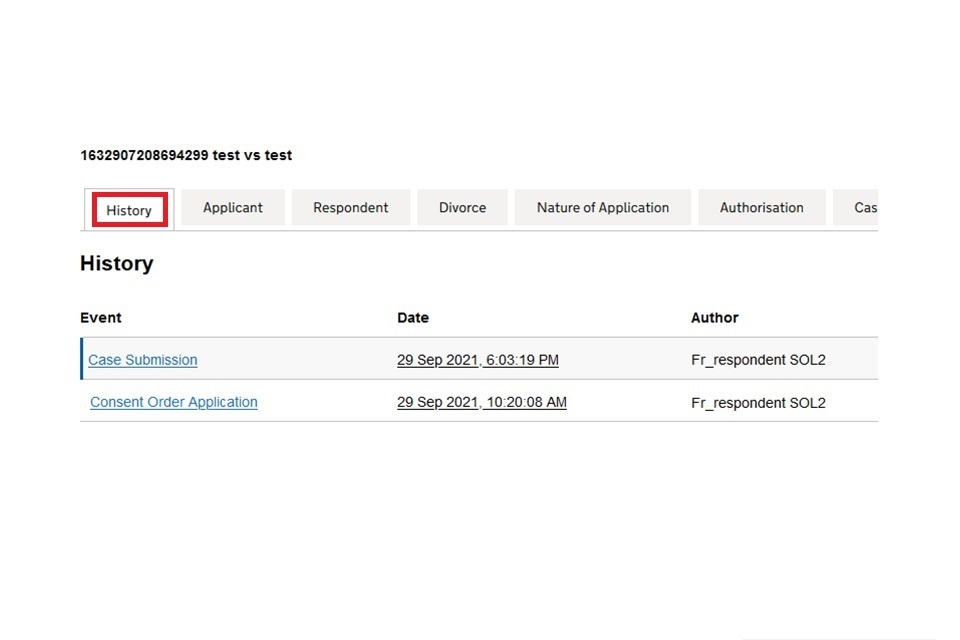Viewport: 960px width, 640px height.
Task: Click the 6:03:19 PM date entry
Action: point(477,360)
